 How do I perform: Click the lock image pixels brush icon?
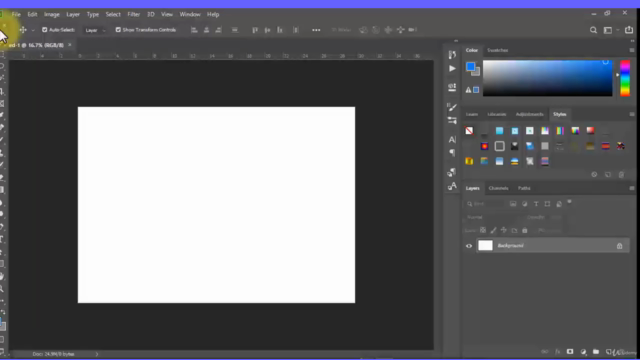click(x=493, y=230)
